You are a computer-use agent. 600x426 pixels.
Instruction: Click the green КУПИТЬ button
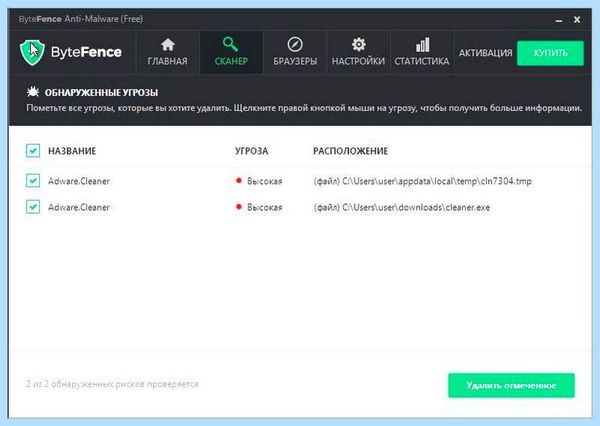(550, 53)
